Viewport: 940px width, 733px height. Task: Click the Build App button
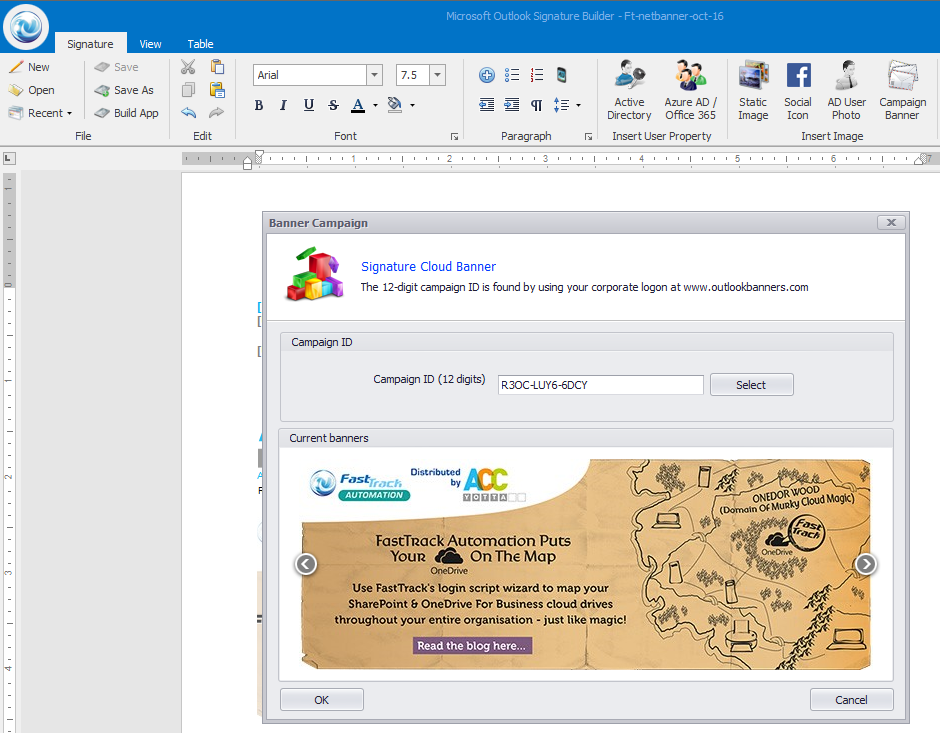pyautogui.click(x=126, y=113)
